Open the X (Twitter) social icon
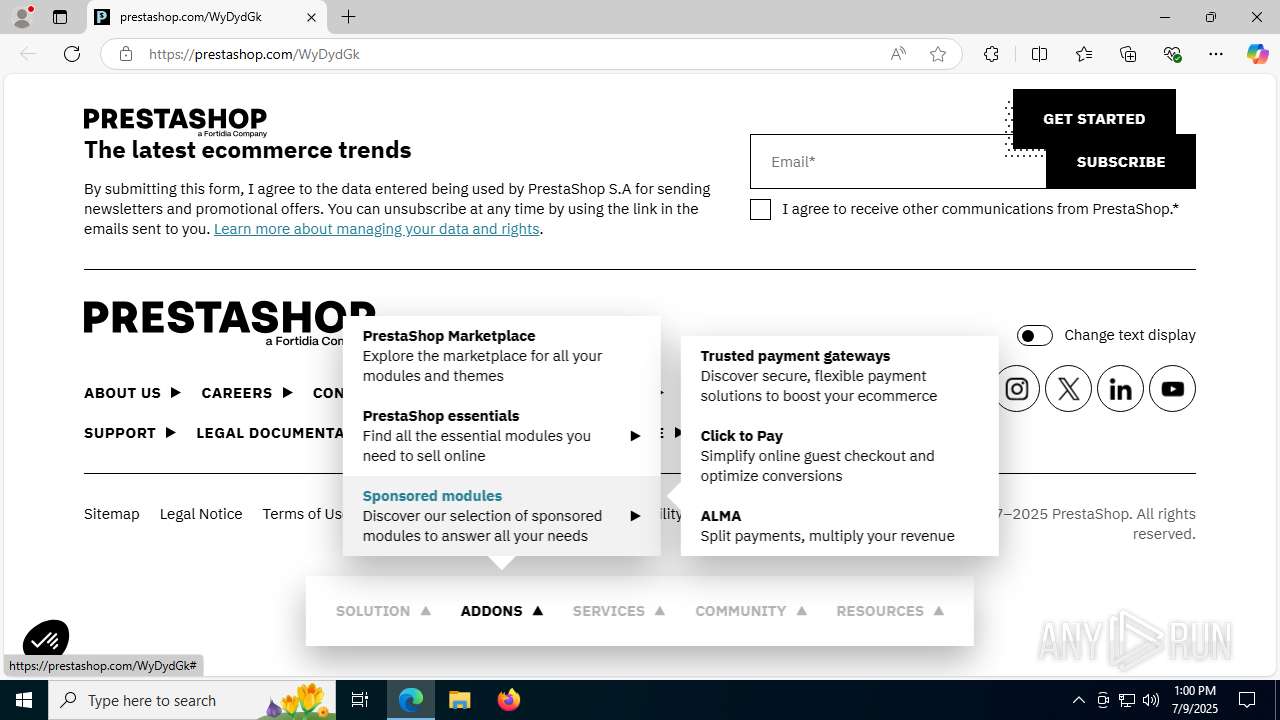 click(1068, 389)
